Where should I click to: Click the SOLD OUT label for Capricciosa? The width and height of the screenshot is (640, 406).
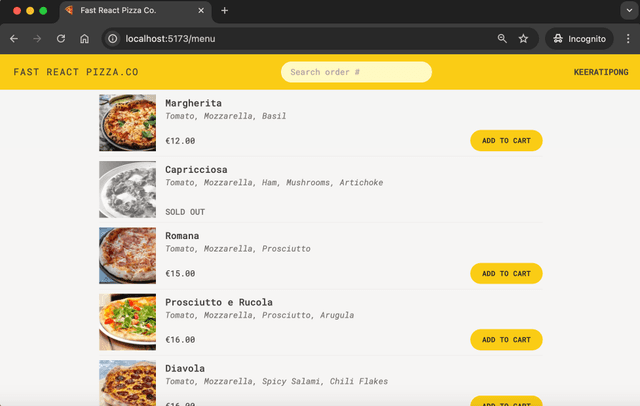click(185, 212)
